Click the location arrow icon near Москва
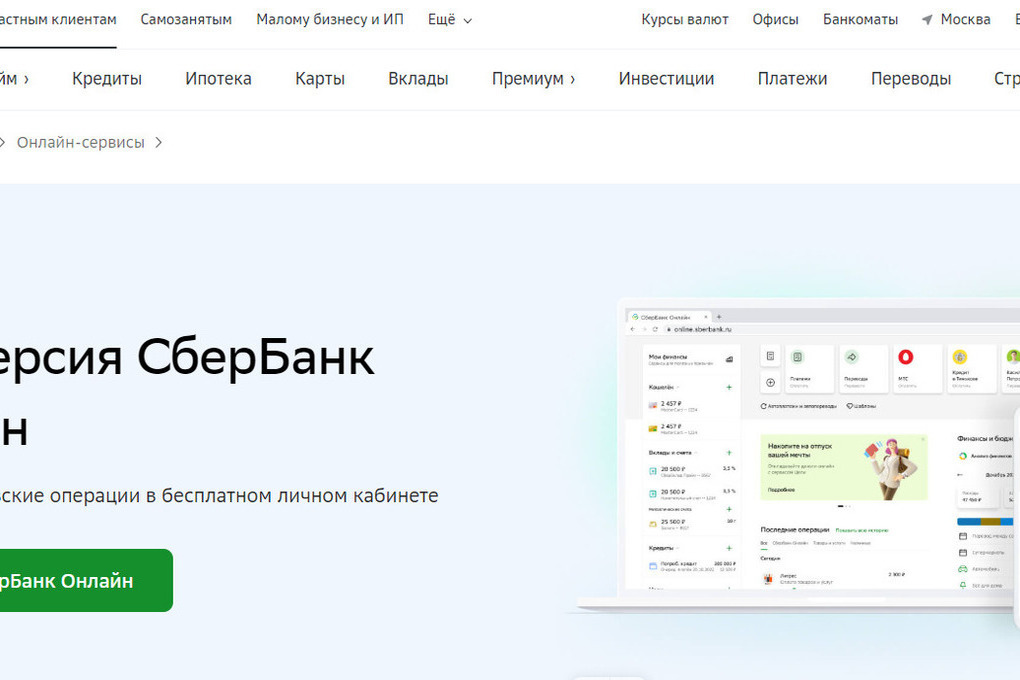This screenshot has height=680, width=1020. click(x=928, y=20)
